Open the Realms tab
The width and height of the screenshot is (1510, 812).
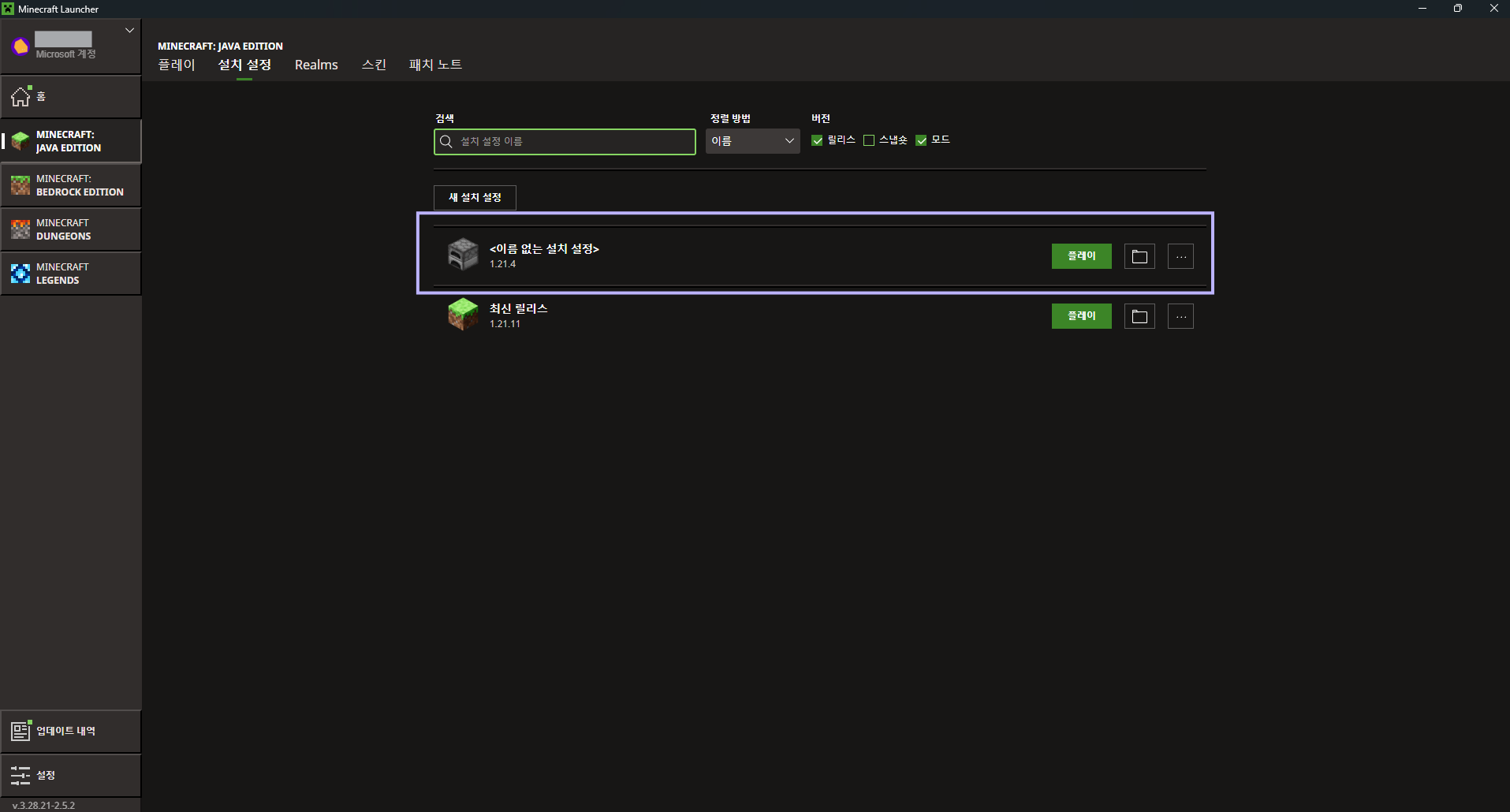pyautogui.click(x=316, y=65)
